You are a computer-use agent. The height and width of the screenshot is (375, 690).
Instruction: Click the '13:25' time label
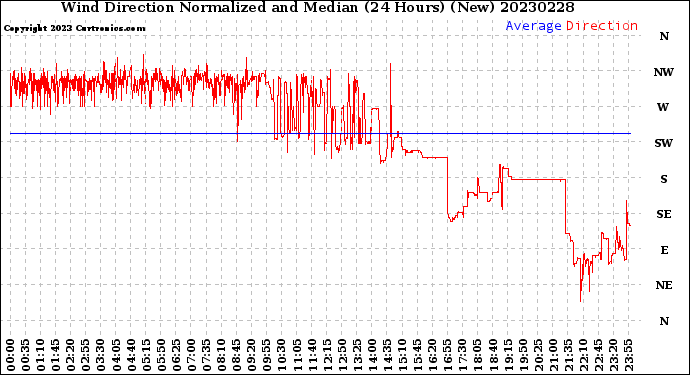(x=357, y=355)
